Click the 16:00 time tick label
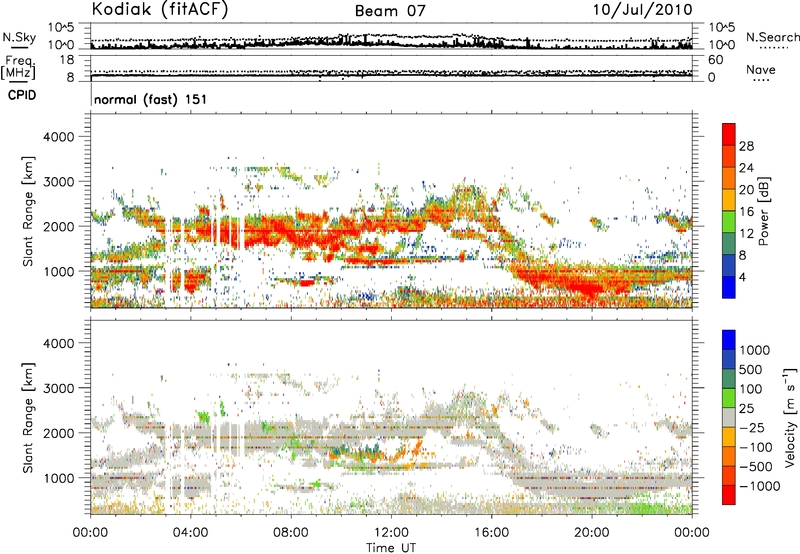This screenshot has width=800, height=554. tap(491, 533)
